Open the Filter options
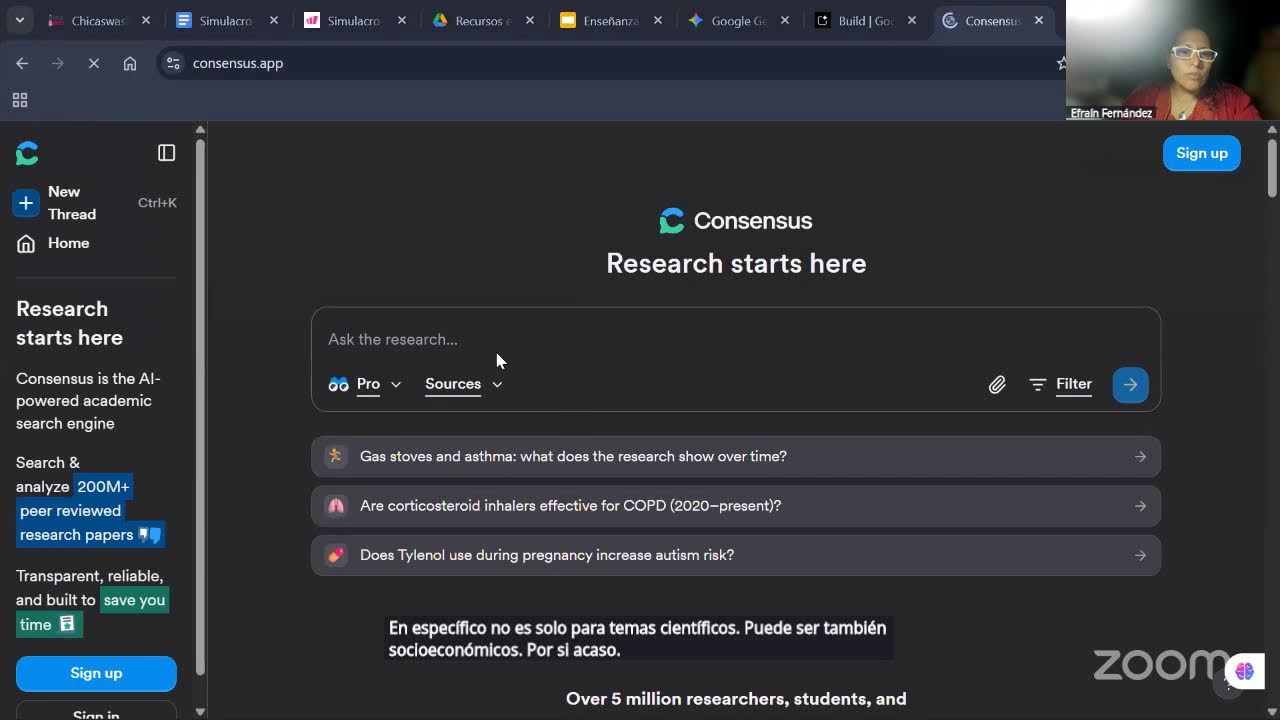 1061,384
